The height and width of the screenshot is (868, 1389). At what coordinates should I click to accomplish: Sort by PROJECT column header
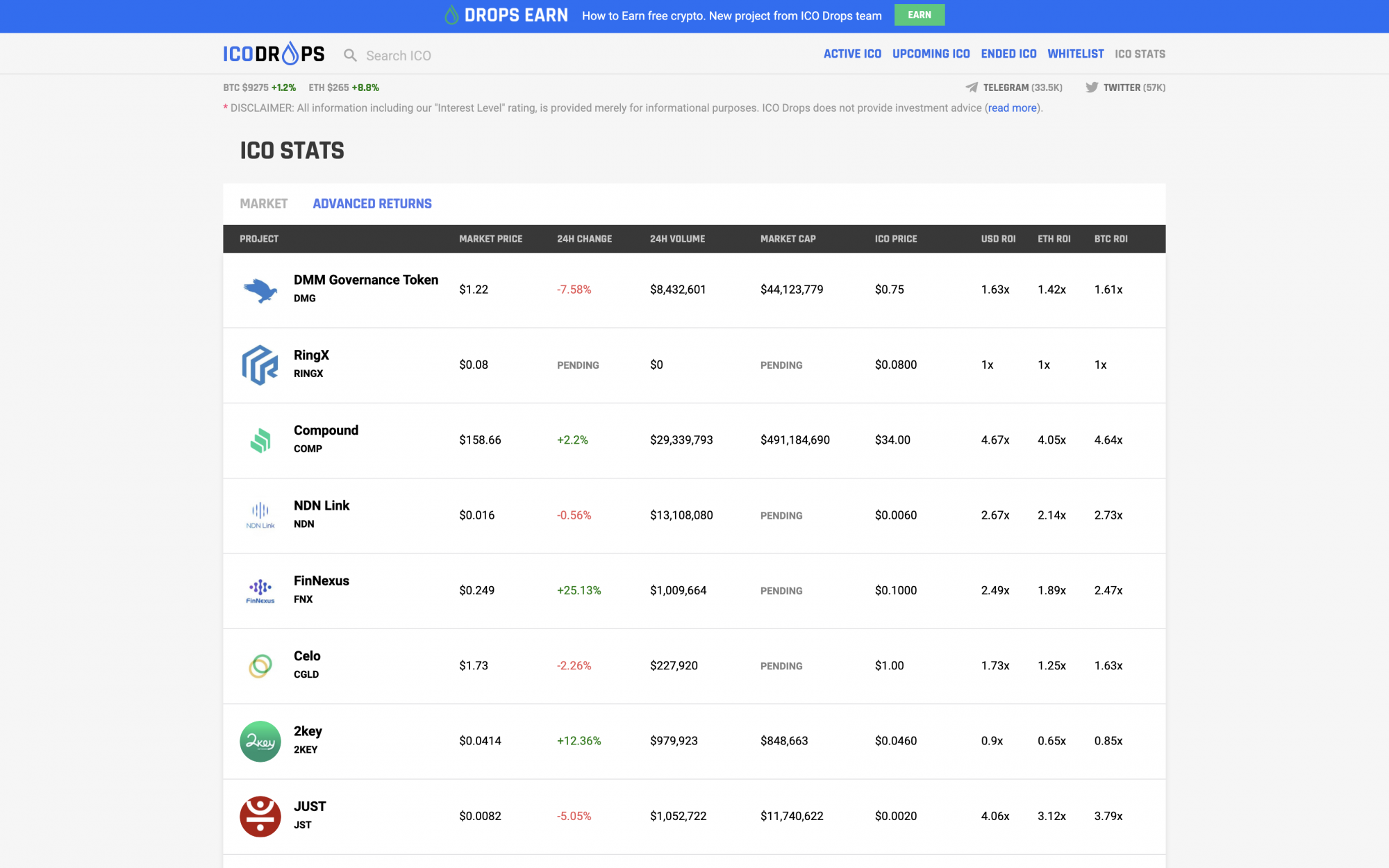coord(259,239)
